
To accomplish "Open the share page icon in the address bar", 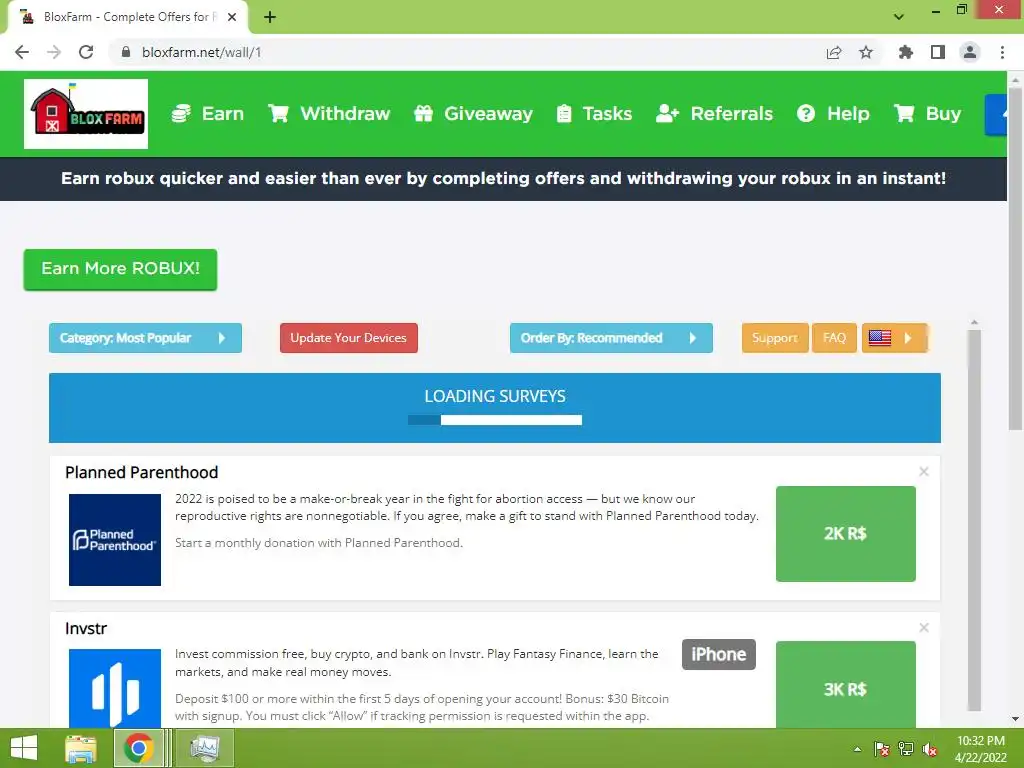I will coord(834,52).
